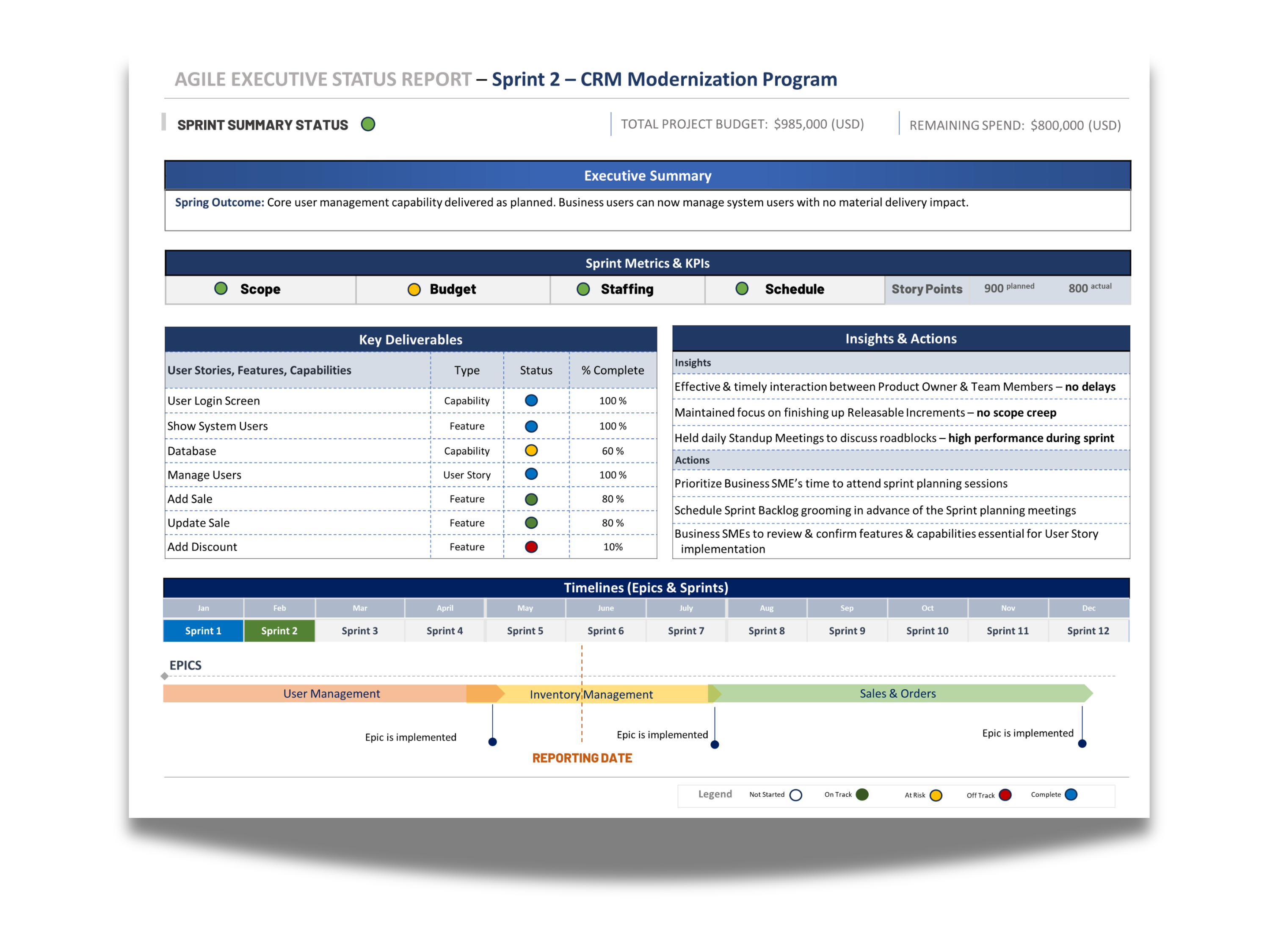The image size is (1270, 952).
Task: Click the Status column header
Action: pos(536,370)
